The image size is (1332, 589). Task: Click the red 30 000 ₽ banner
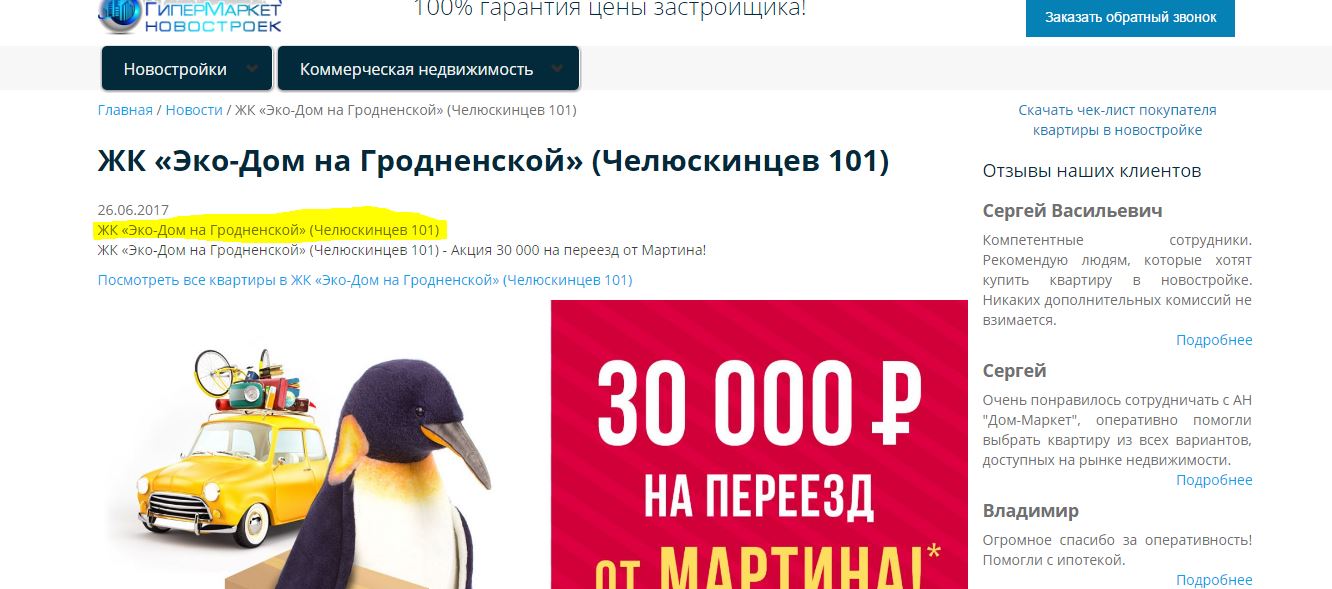pyautogui.click(x=759, y=445)
